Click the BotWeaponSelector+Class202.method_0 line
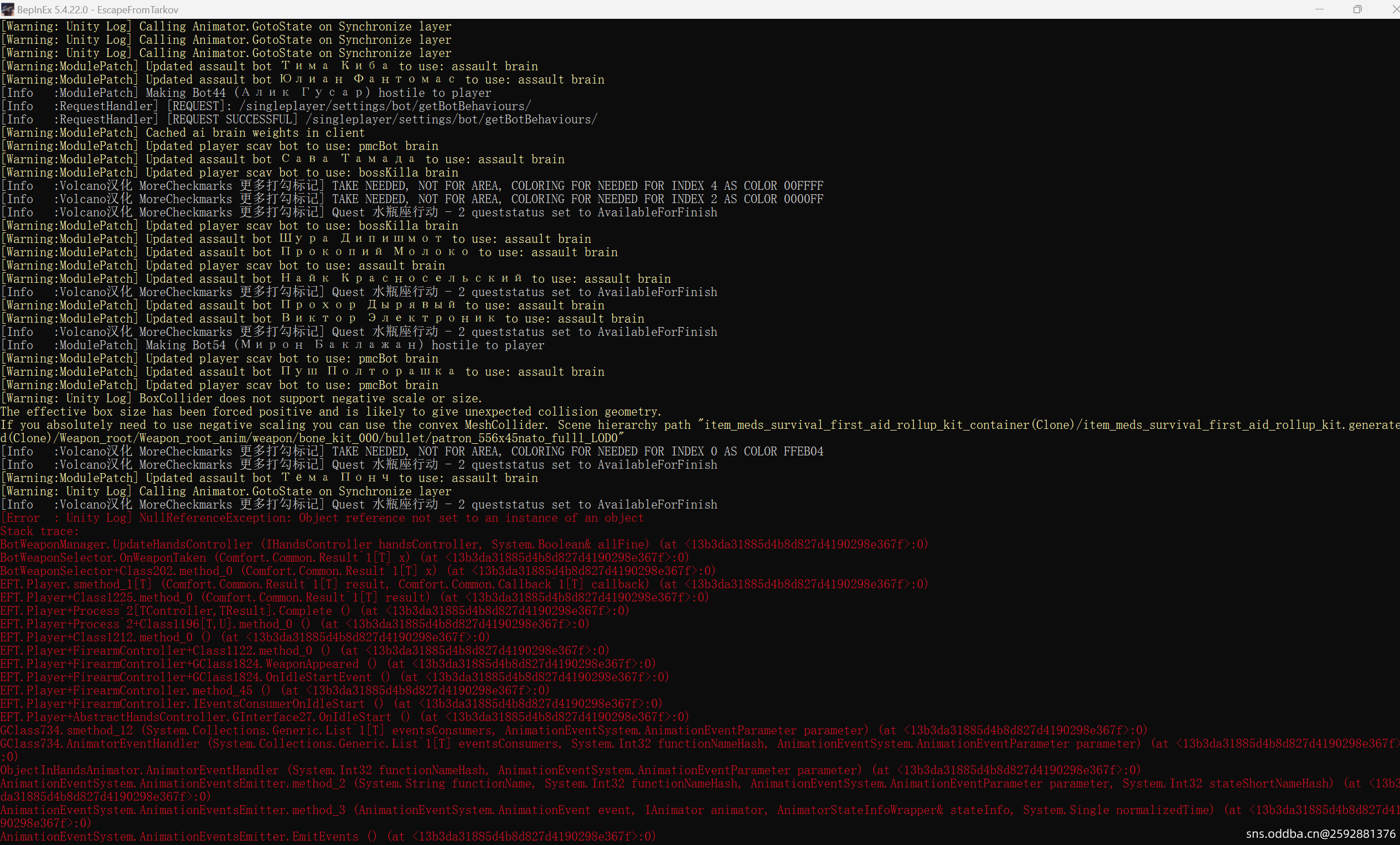This screenshot has width=1400, height=845. (x=358, y=571)
